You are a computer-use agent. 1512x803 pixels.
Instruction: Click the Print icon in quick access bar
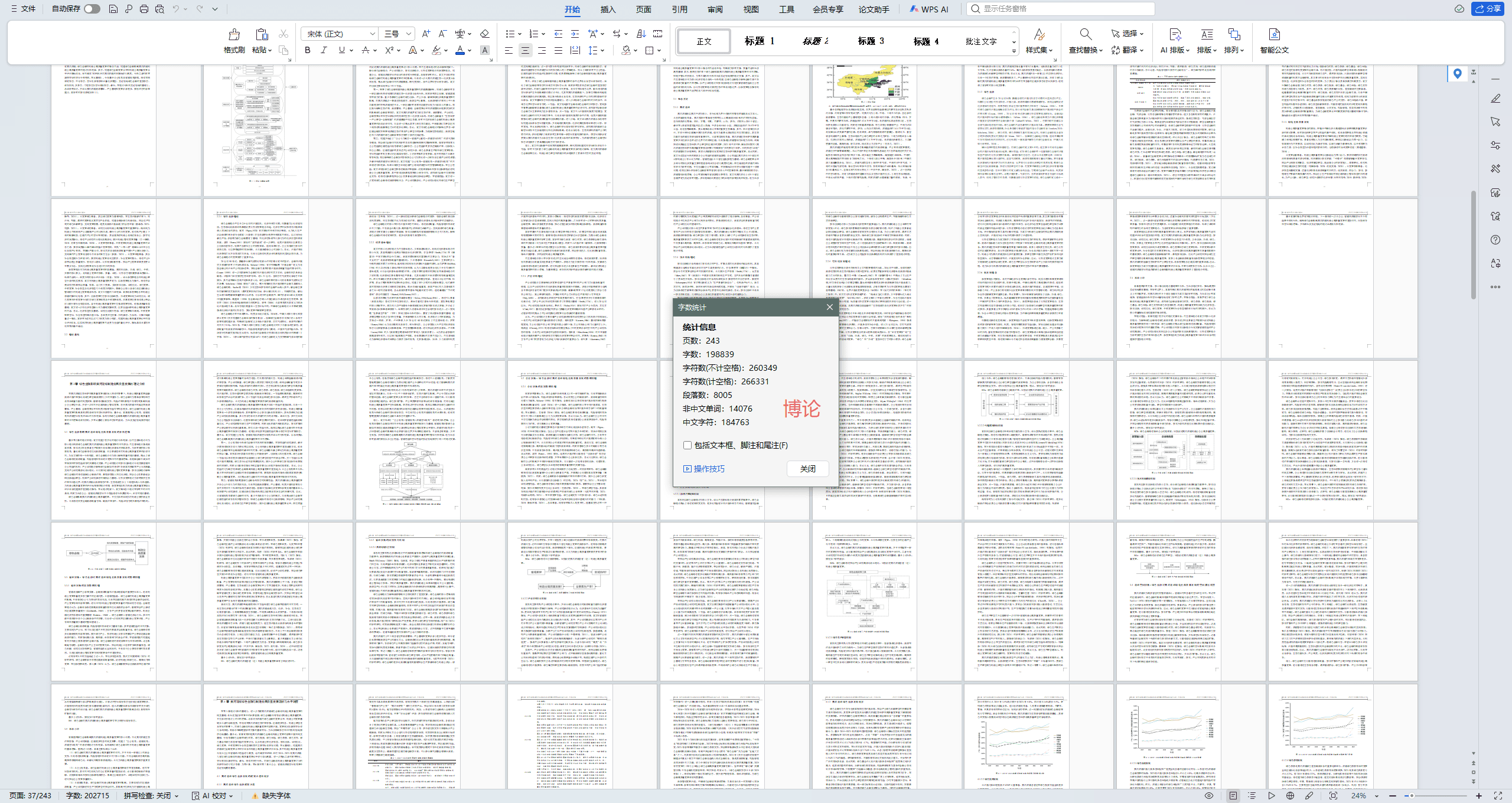click(x=144, y=9)
